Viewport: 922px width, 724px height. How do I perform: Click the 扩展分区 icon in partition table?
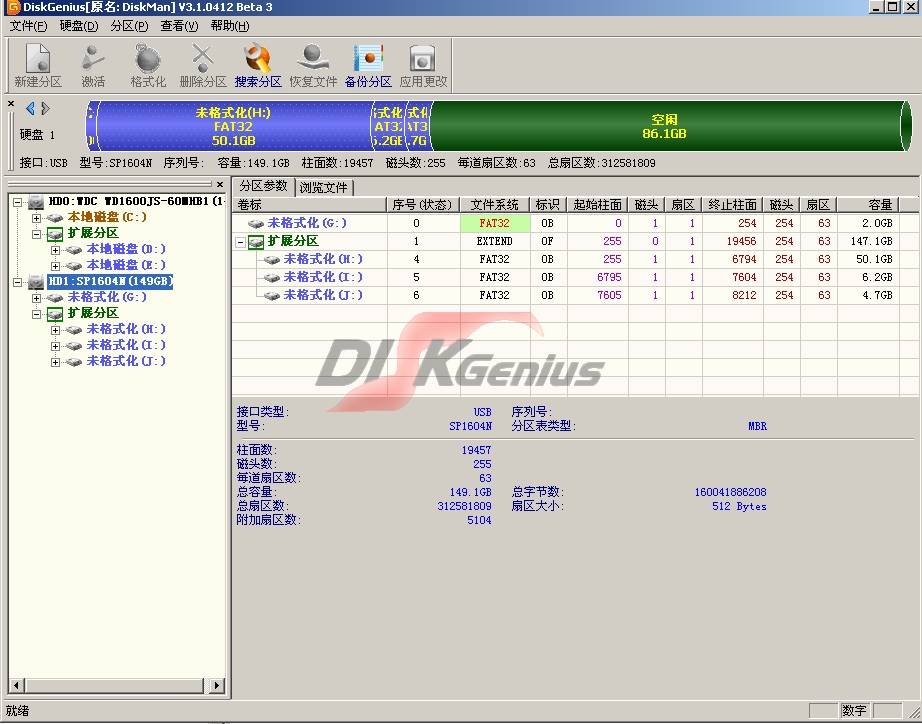click(255, 242)
